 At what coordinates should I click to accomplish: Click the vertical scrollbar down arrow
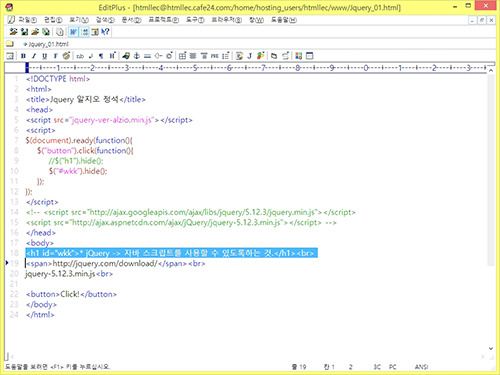pos(491,349)
